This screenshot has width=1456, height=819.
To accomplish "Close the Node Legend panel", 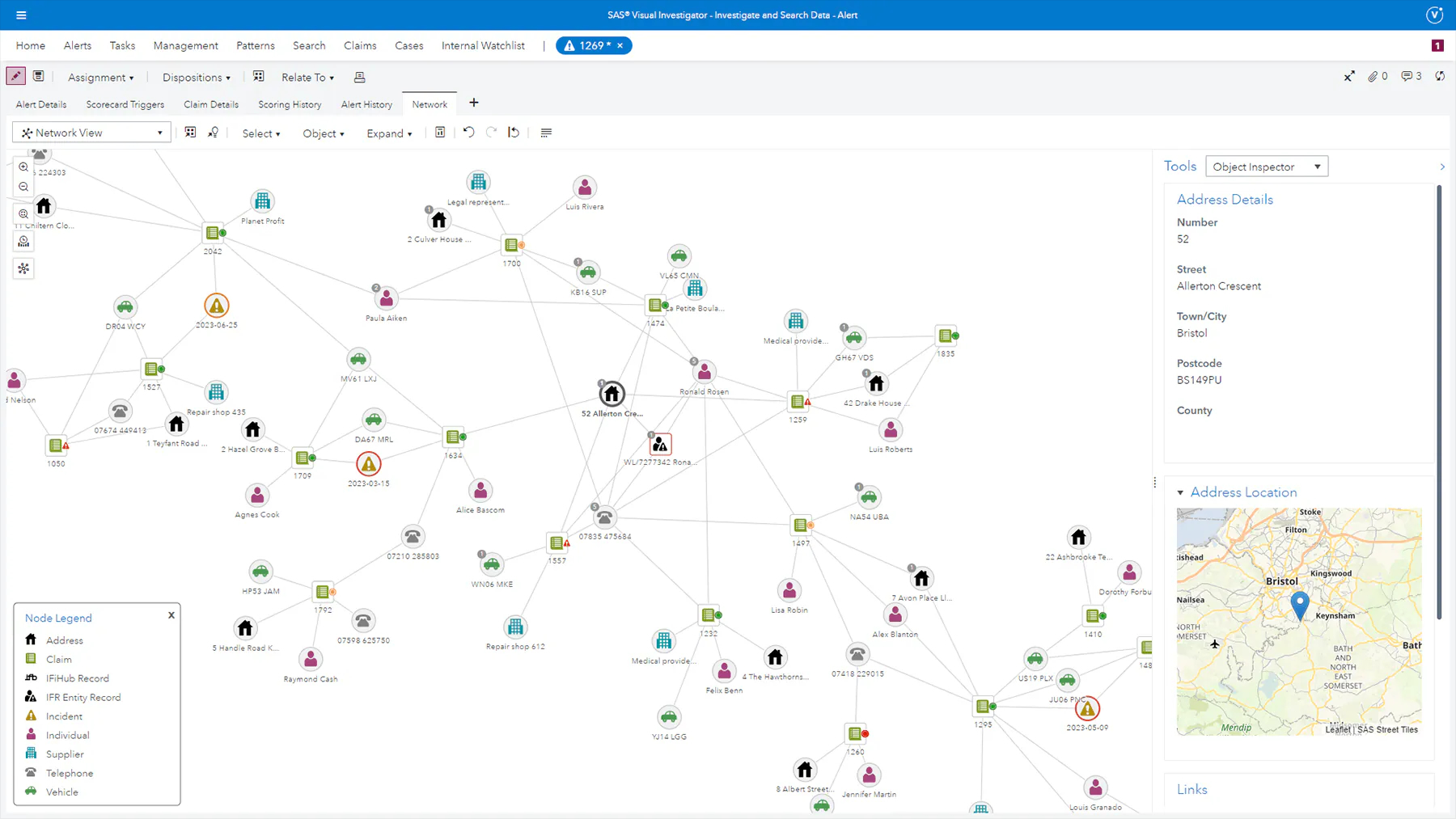I will click(171, 615).
